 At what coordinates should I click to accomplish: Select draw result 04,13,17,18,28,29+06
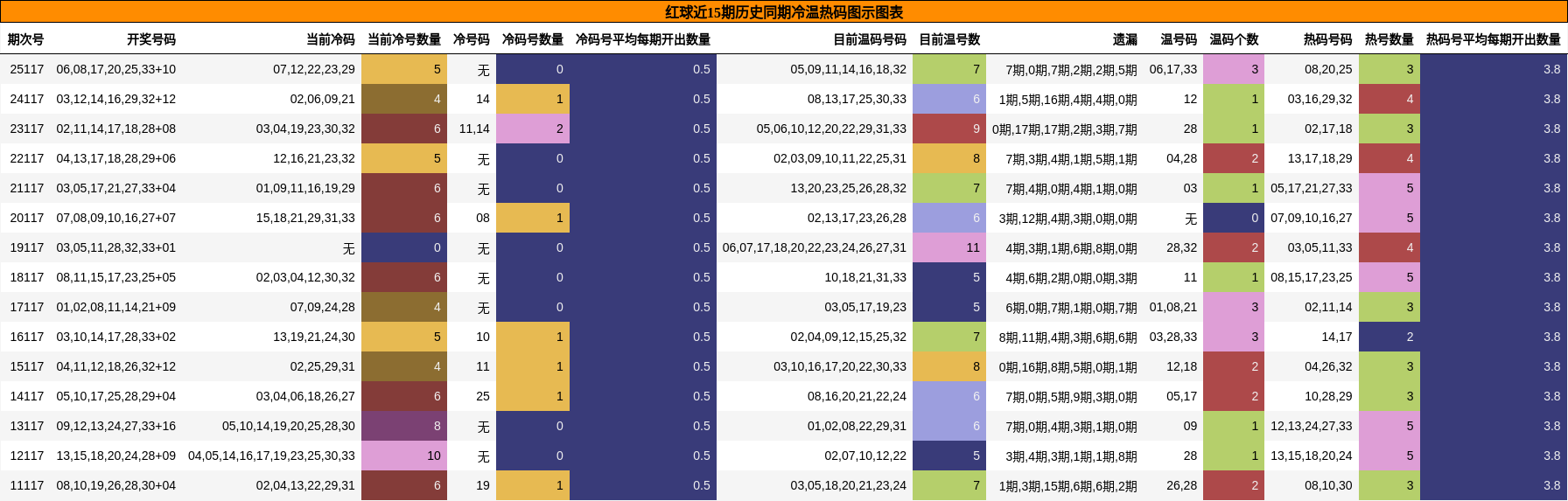[116, 158]
